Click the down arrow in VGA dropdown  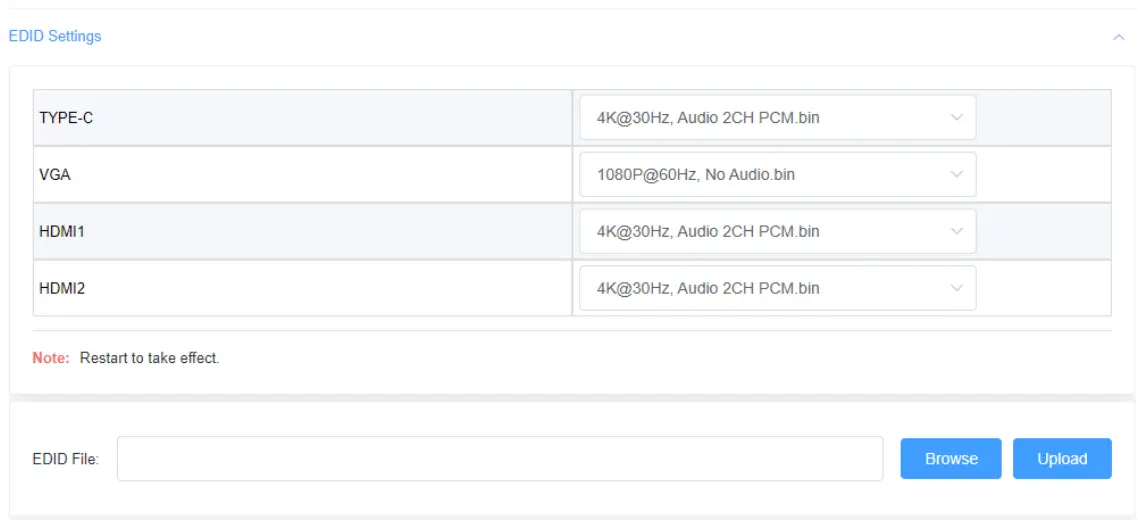click(x=956, y=175)
